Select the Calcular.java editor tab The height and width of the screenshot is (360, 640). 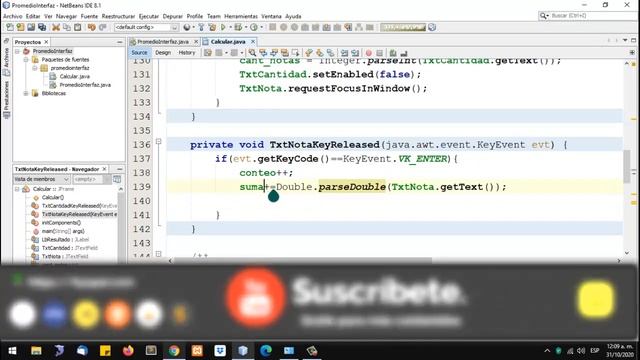228,42
